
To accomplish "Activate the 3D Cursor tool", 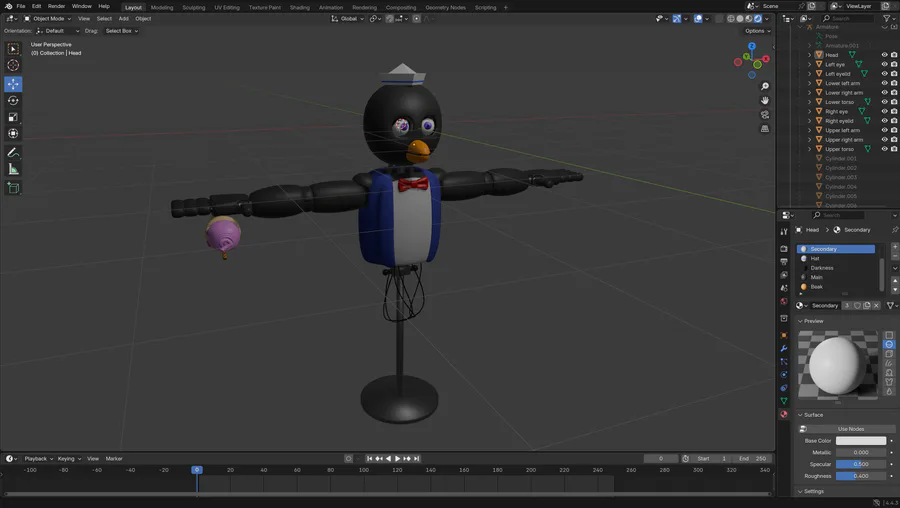I will click(x=13, y=65).
